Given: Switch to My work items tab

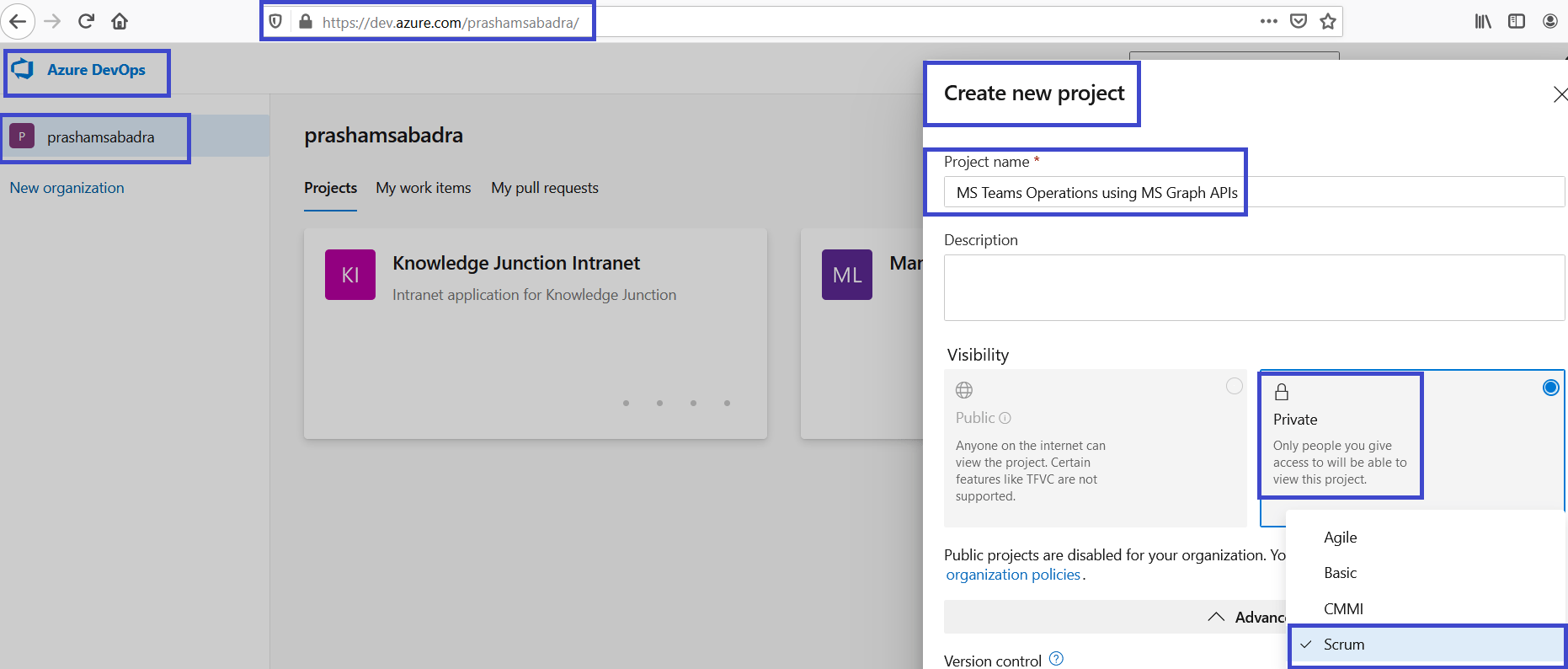Looking at the screenshot, I should [x=424, y=188].
